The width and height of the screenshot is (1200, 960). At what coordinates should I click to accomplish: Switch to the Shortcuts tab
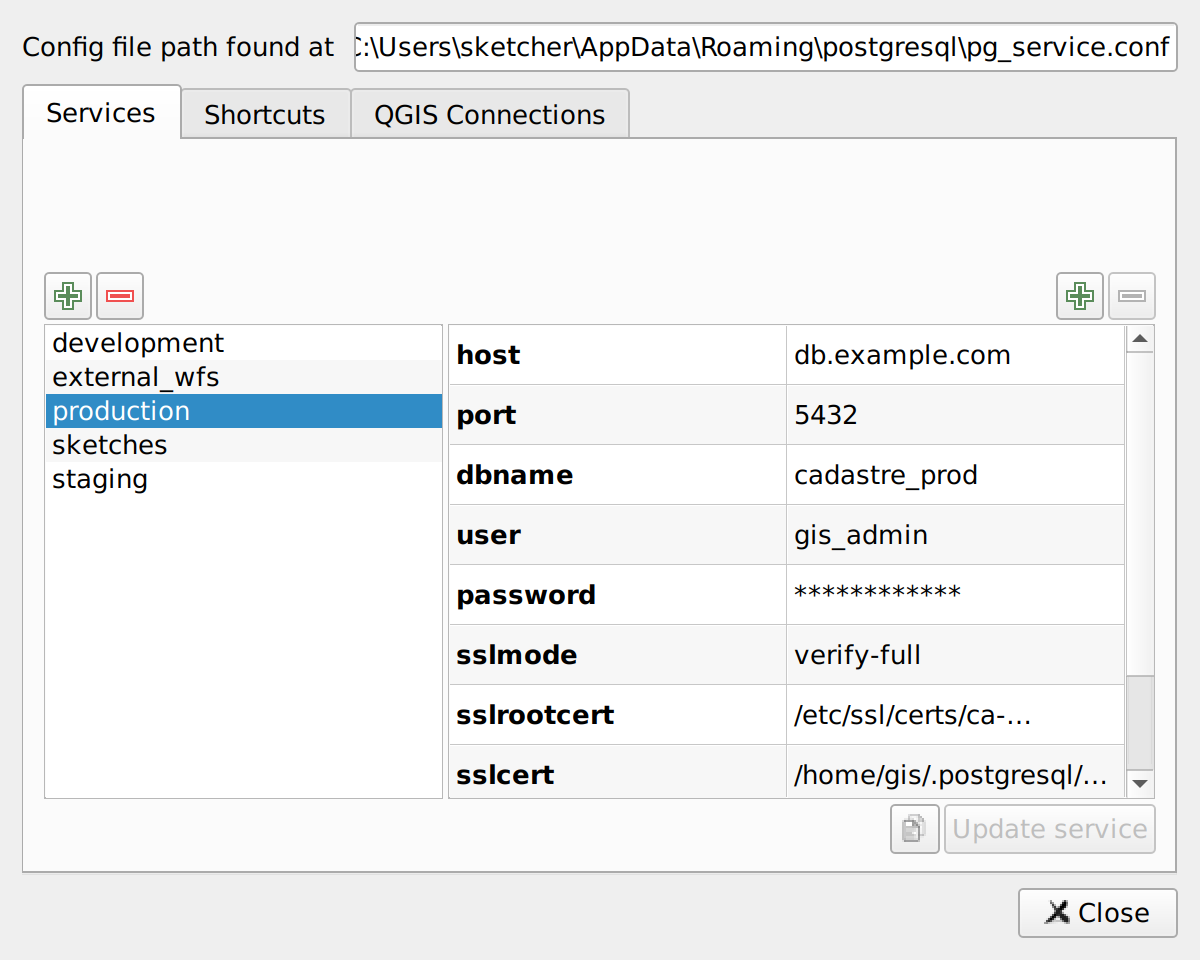265,113
